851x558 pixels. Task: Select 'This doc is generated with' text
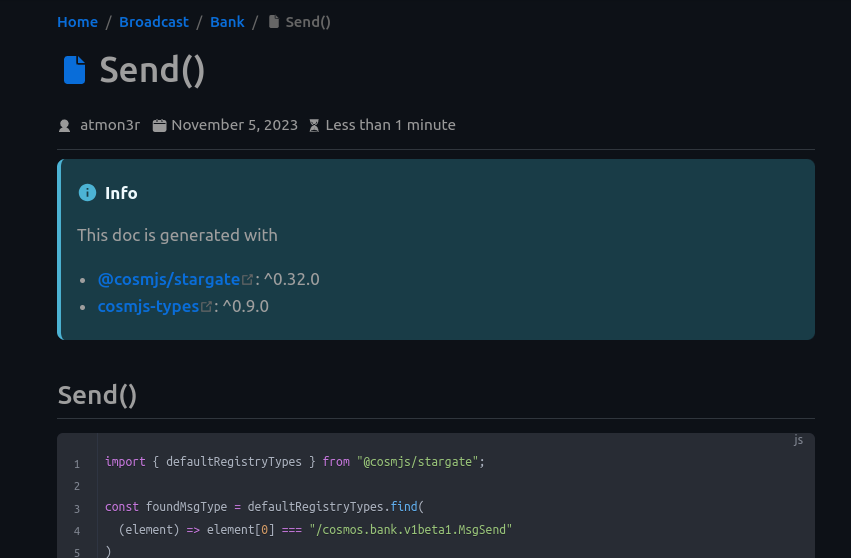click(177, 235)
